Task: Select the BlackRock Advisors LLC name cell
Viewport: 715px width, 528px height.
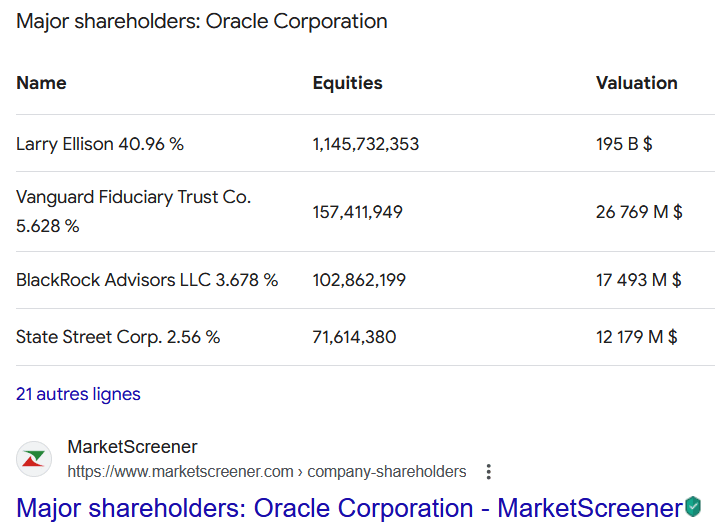Action: coord(147,280)
